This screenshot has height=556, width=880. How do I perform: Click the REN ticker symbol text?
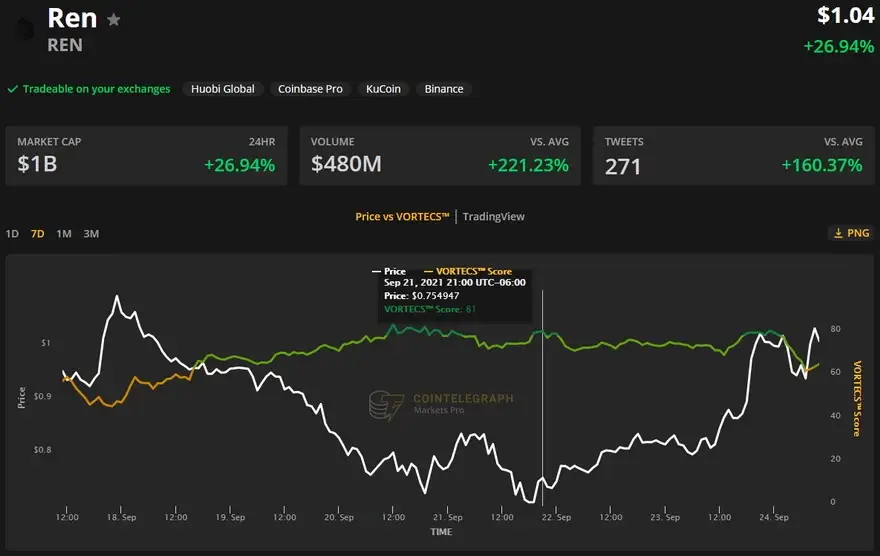(x=65, y=45)
